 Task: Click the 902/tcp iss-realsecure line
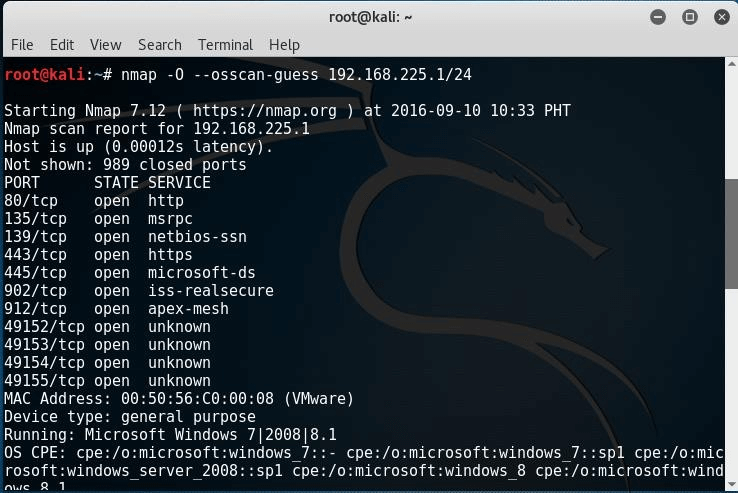tap(138, 291)
